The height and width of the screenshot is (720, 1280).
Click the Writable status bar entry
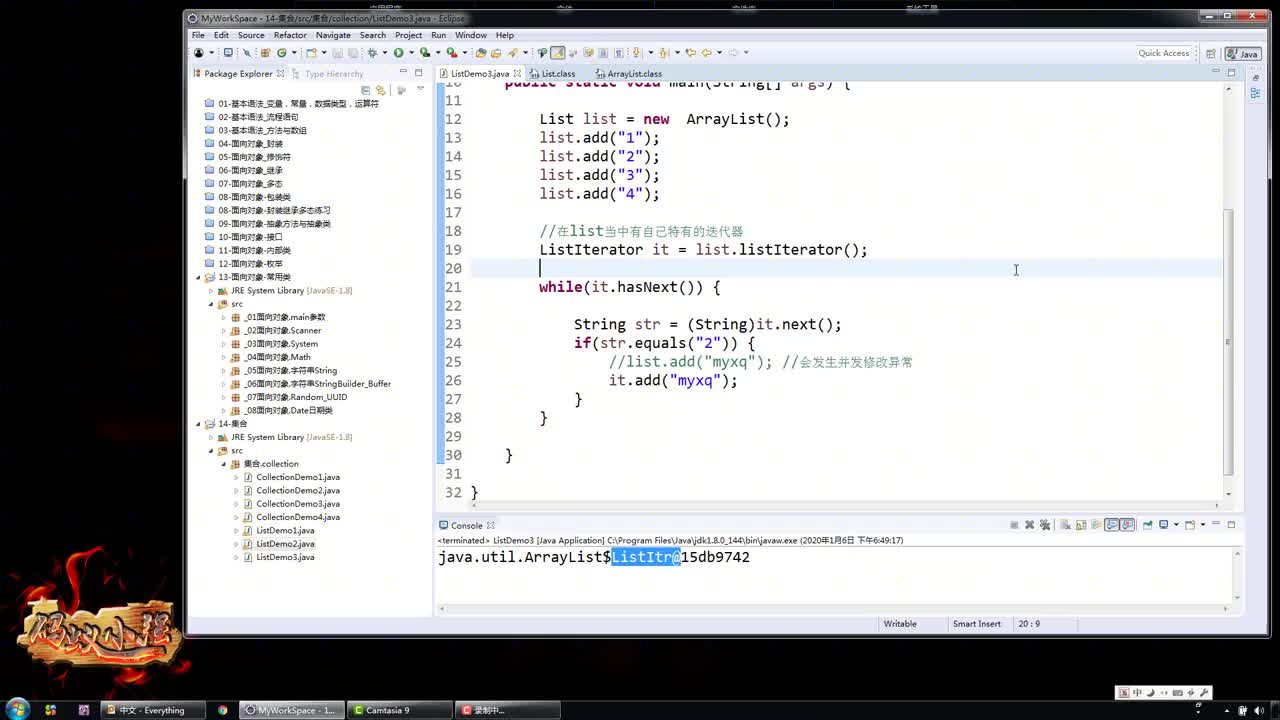pos(900,623)
